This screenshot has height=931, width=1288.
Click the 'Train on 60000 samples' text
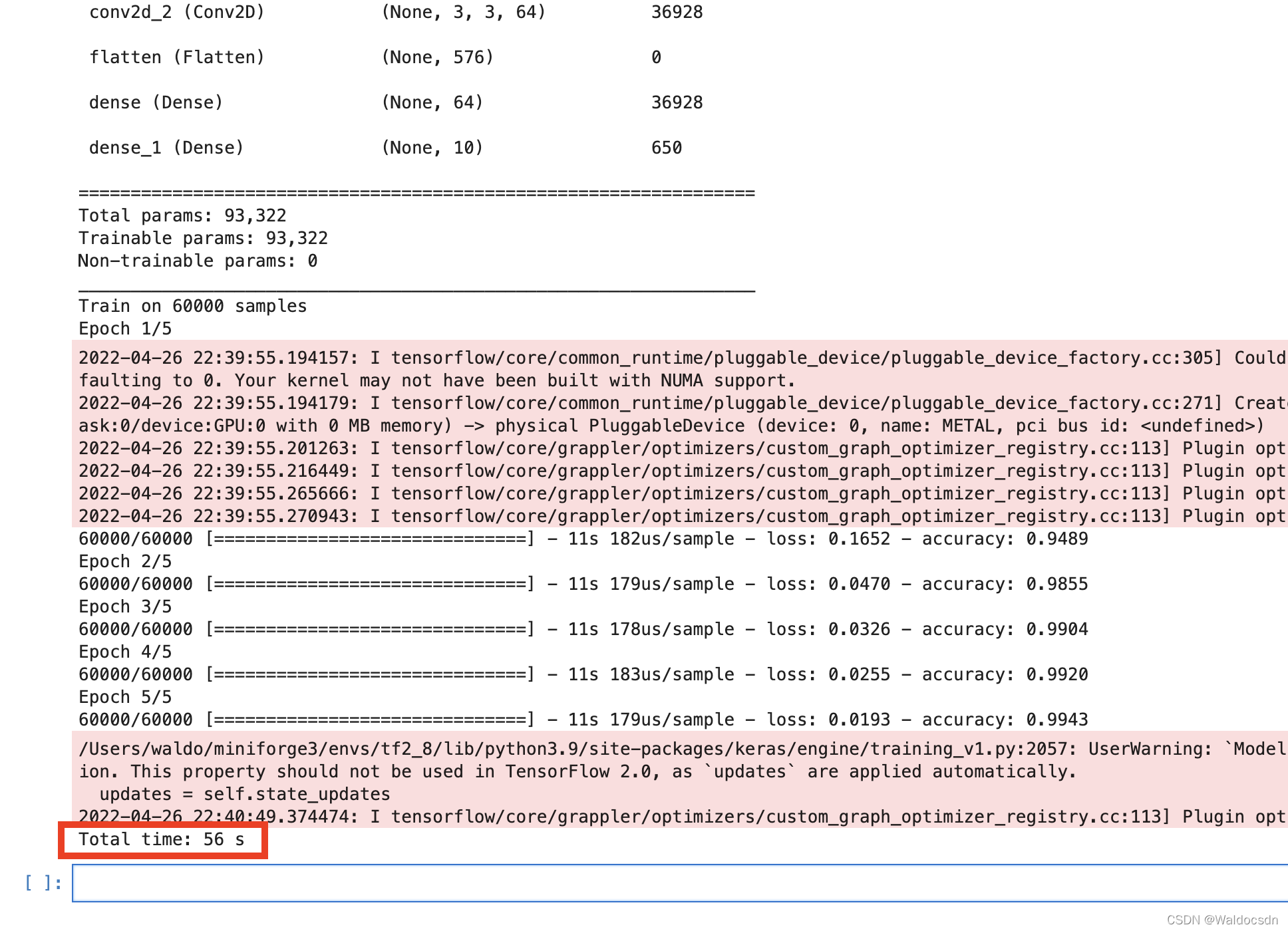pyautogui.click(x=192, y=306)
